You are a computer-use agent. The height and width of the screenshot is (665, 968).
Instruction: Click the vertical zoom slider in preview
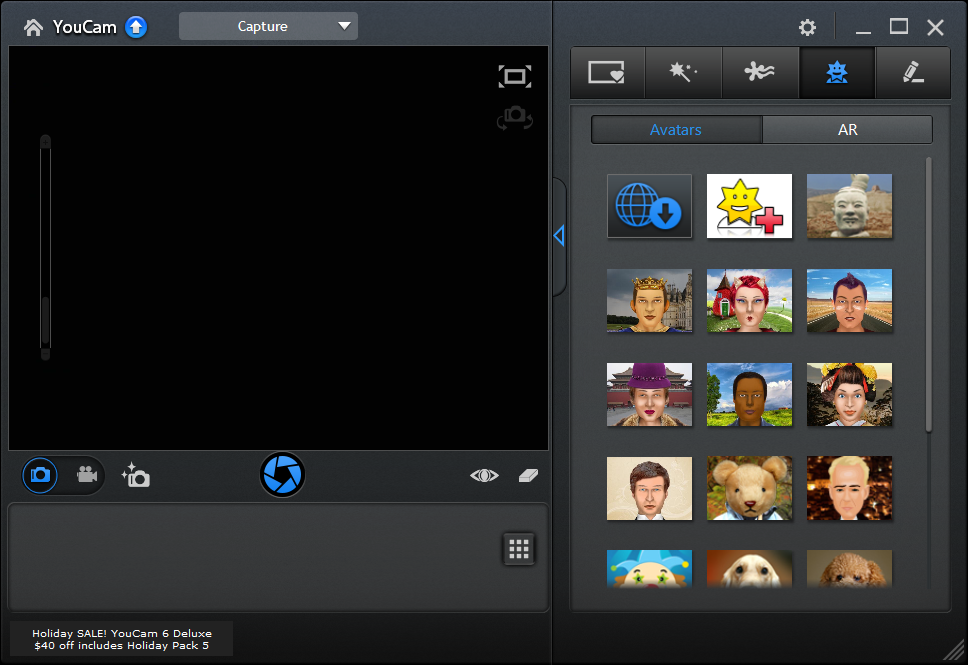pos(45,247)
